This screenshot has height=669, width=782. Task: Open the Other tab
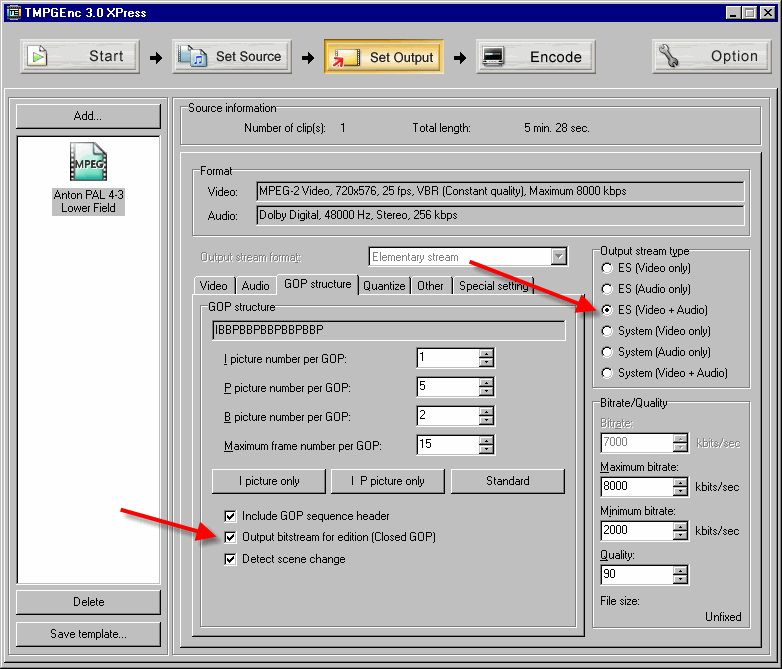[x=430, y=286]
